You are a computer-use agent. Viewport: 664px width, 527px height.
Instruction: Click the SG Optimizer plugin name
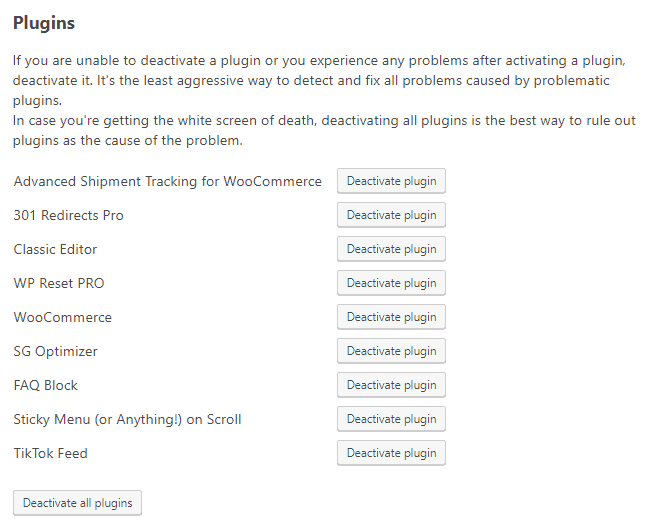[x=56, y=351]
